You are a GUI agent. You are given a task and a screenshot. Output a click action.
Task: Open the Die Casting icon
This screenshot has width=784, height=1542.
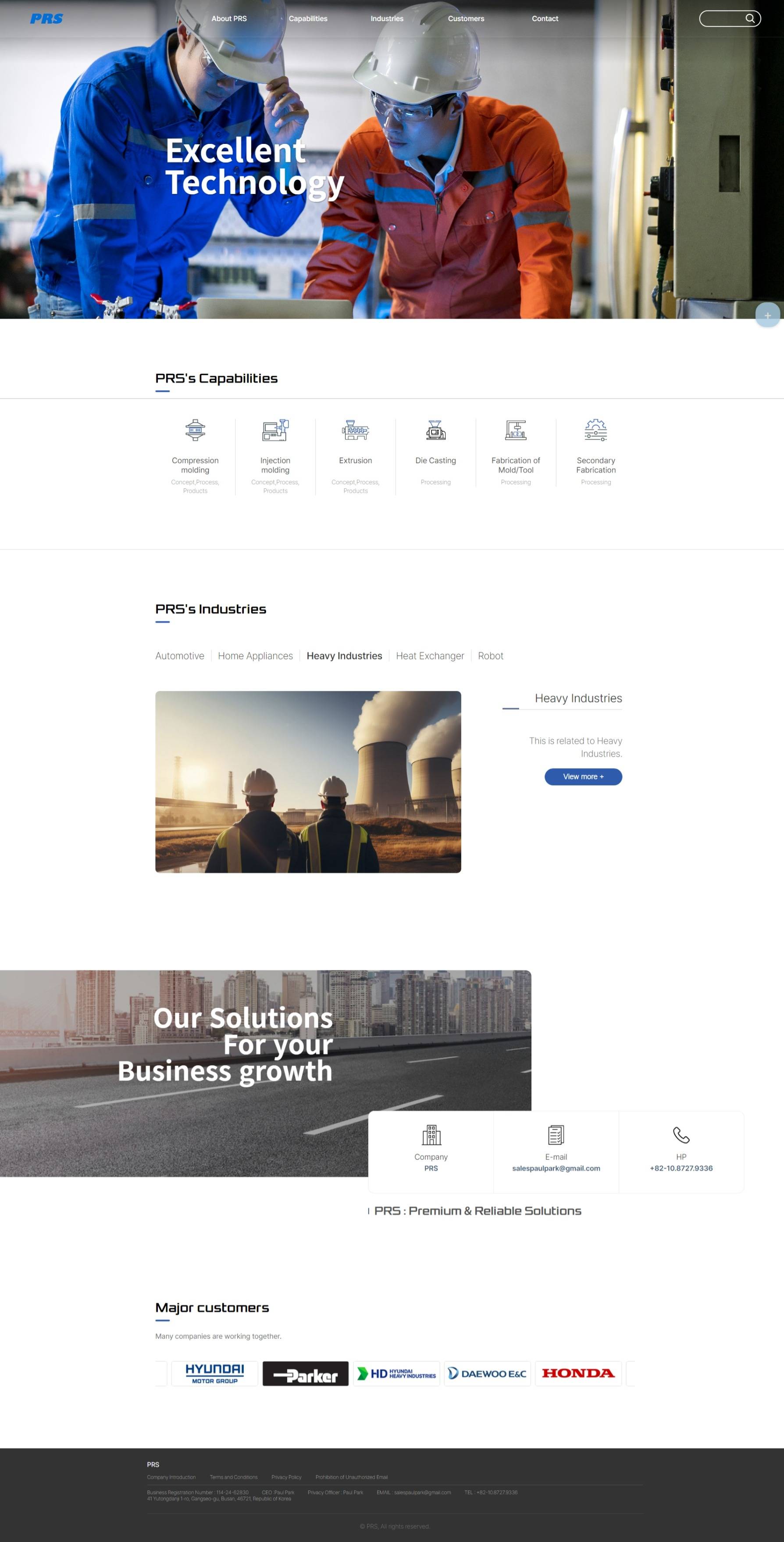(436, 430)
